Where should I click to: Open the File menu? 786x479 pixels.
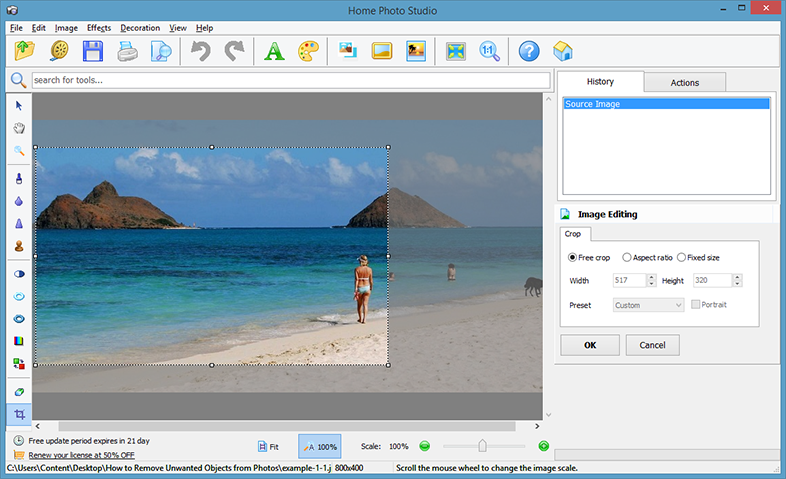tap(16, 28)
